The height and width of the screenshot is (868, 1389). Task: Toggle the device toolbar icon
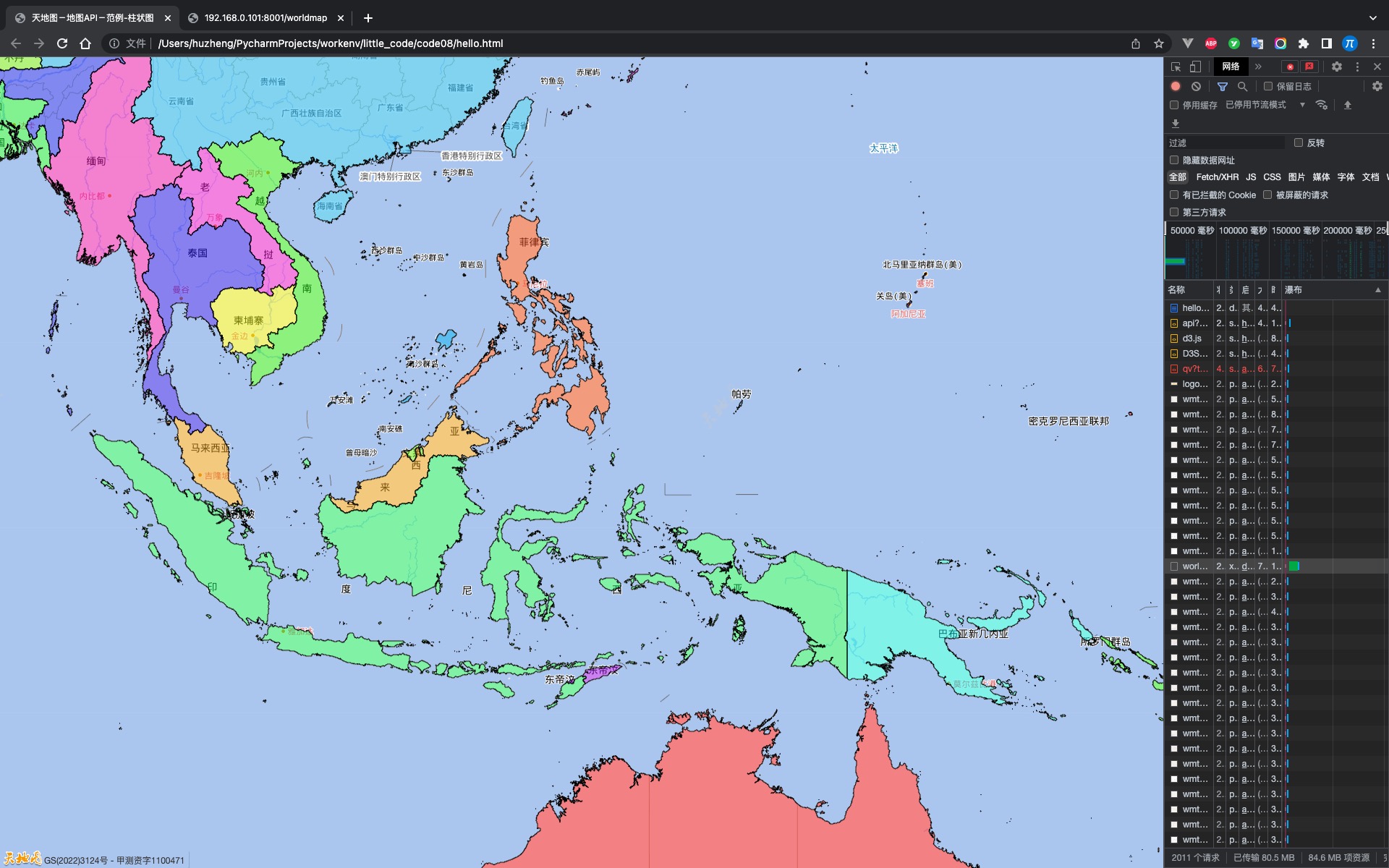click(x=1195, y=67)
